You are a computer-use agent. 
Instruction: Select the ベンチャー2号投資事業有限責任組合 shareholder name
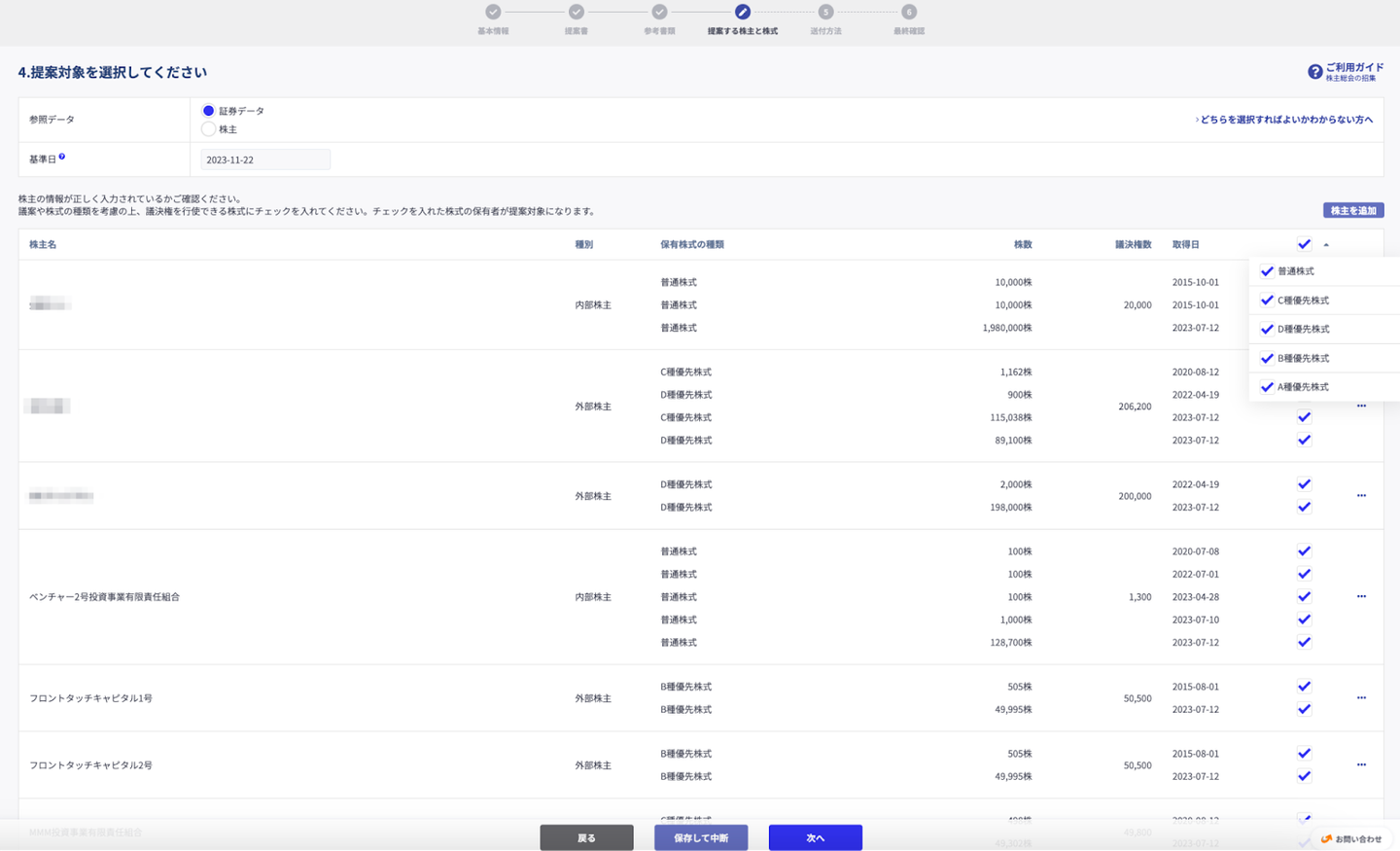(x=104, y=597)
